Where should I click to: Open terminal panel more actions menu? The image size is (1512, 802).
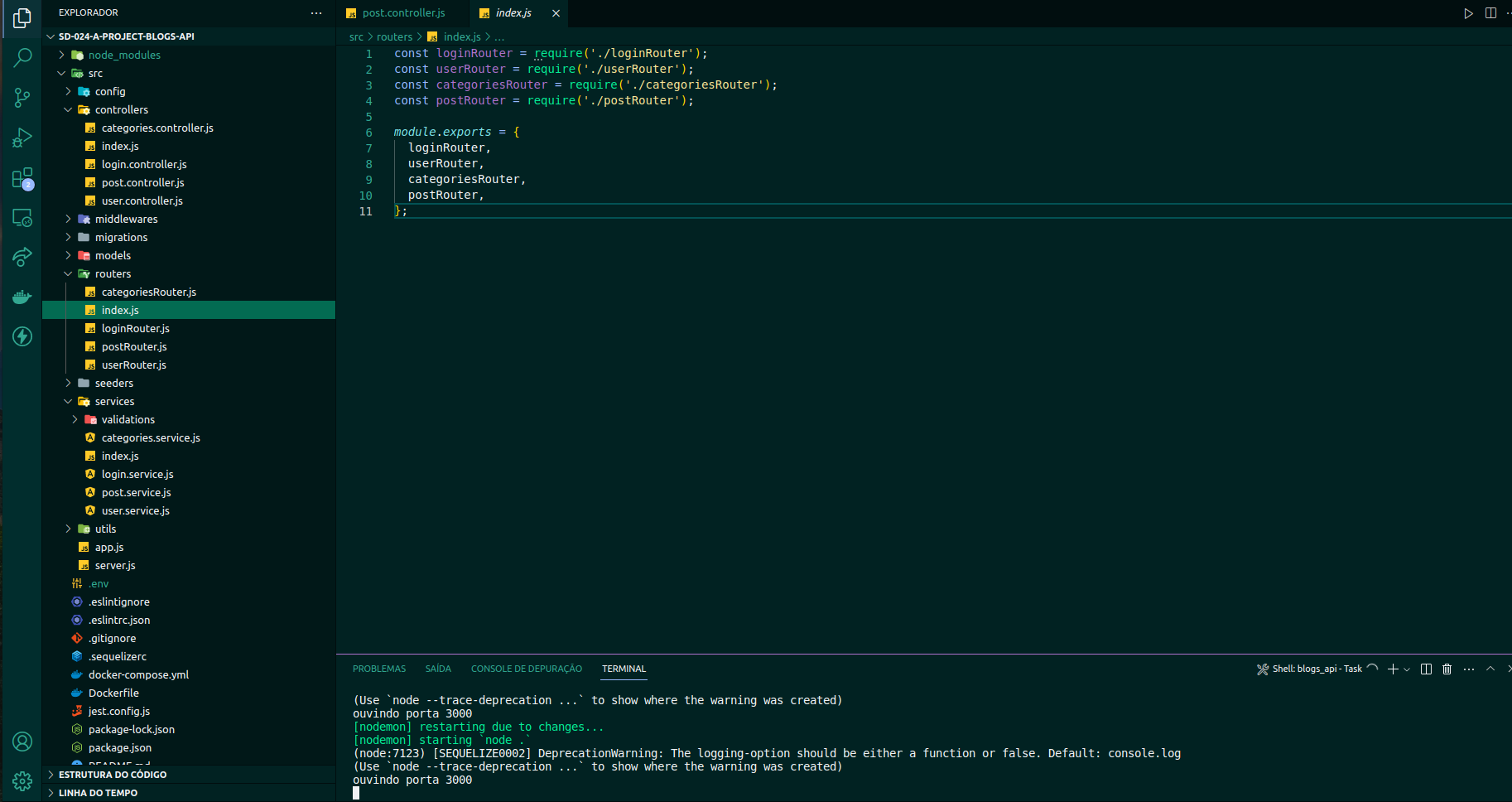click(1469, 669)
